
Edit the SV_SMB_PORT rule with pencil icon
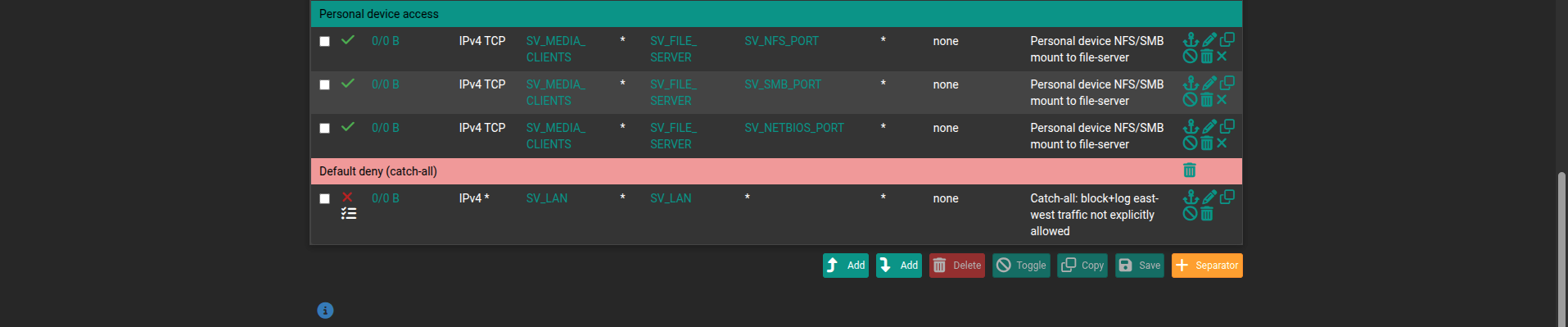pyautogui.click(x=1209, y=83)
